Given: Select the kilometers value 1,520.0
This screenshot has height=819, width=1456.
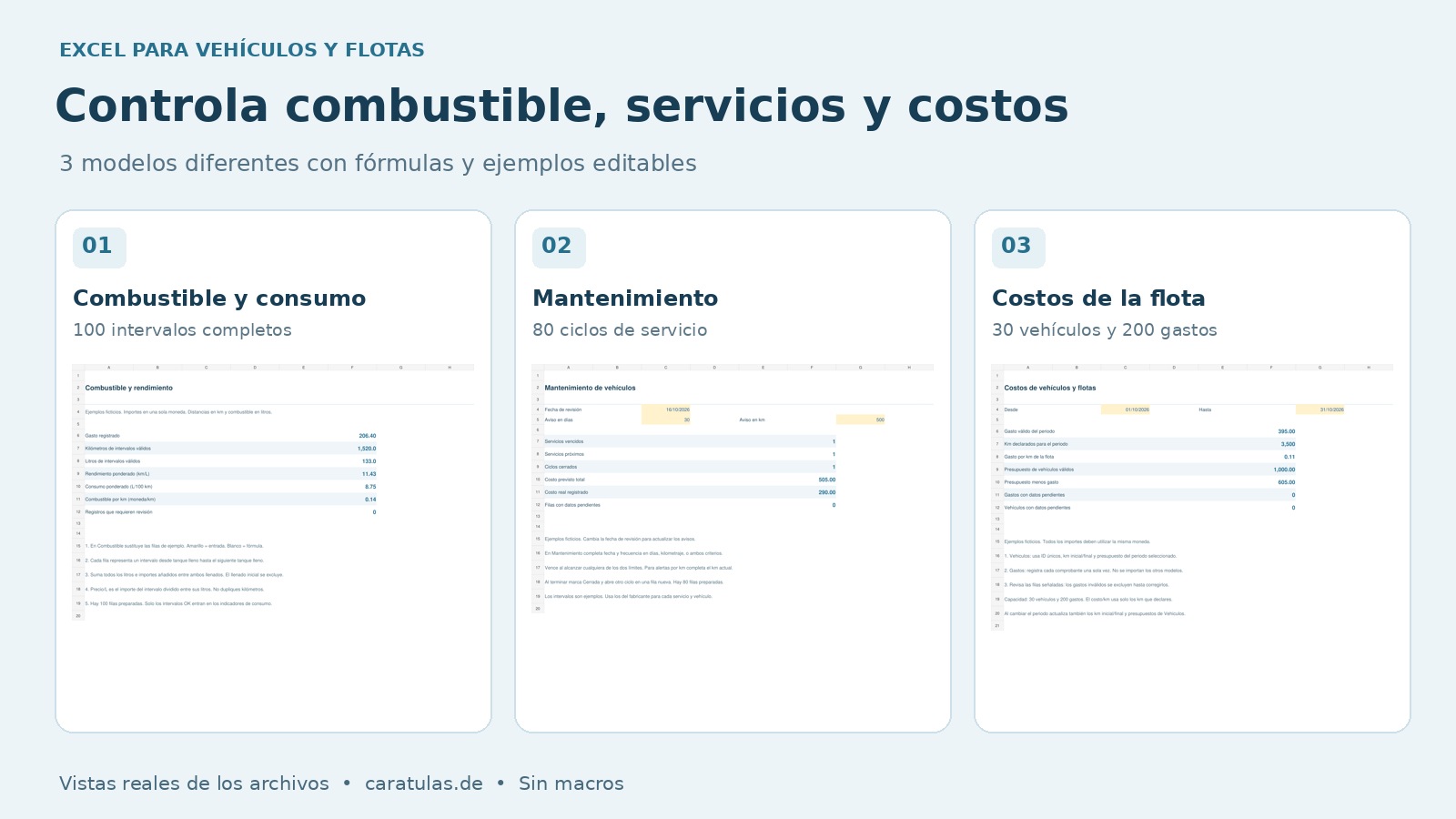Looking at the screenshot, I should (366, 449).
